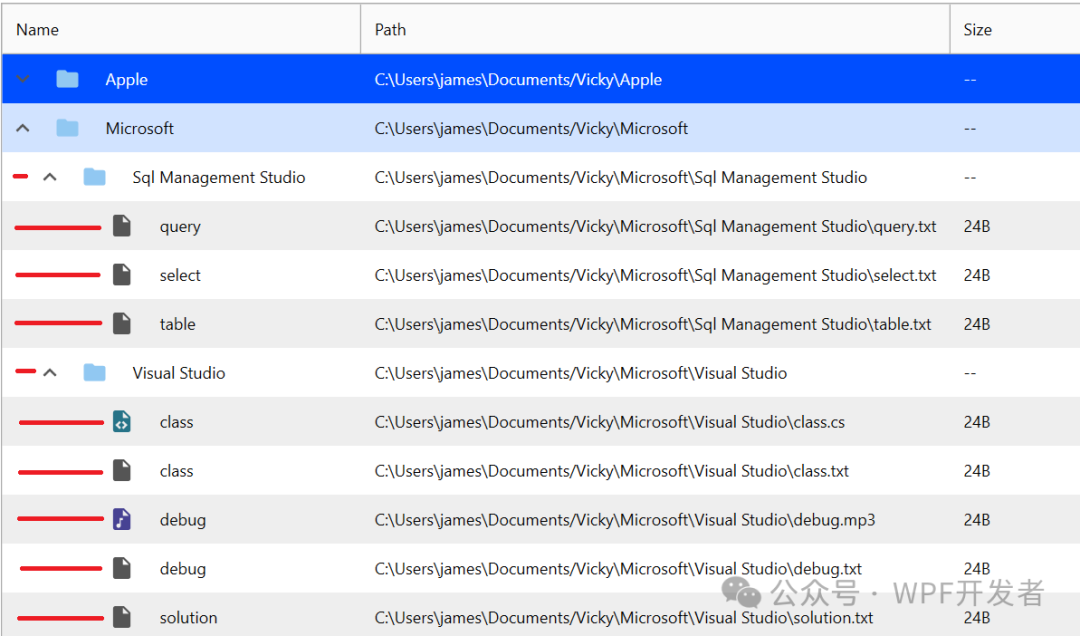Click the 24B size of debug.mp3
Image resolution: width=1080 pixels, height=636 pixels.
point(977,520)
